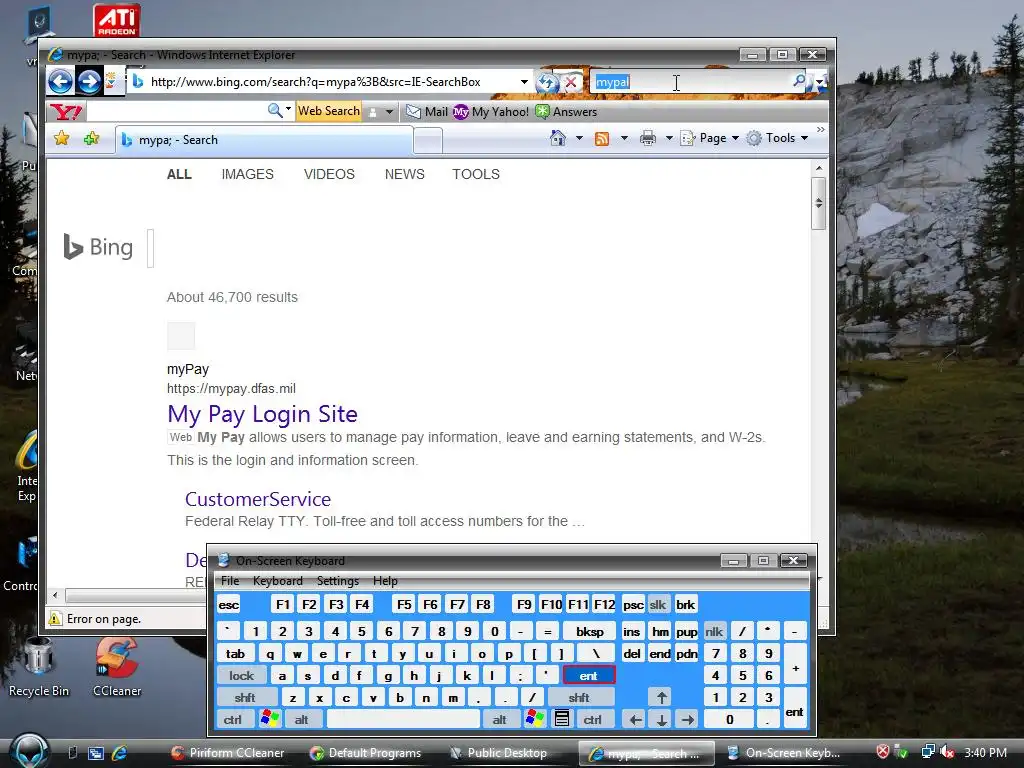Click the Tools gear button
The height and width of the screenshot is (768, 1024).
click(778, 138)
